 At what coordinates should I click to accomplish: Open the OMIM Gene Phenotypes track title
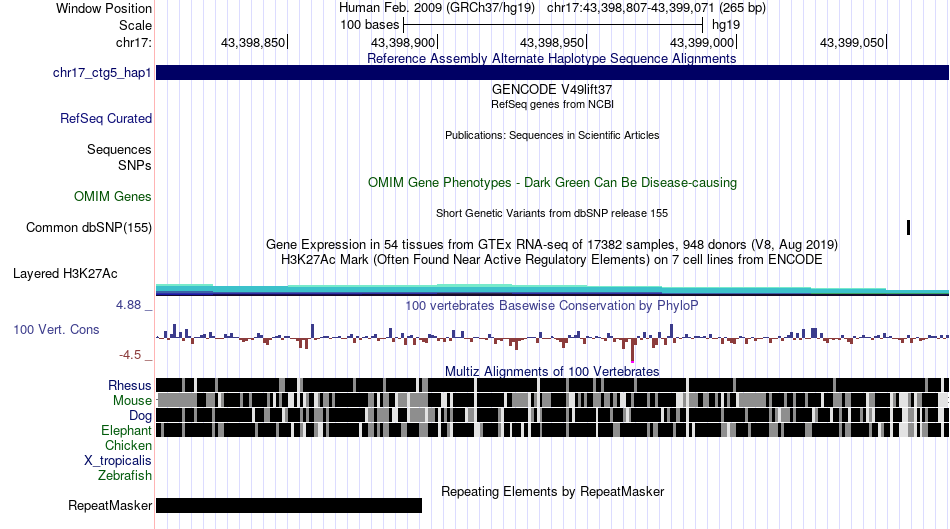tap(552, 182)
